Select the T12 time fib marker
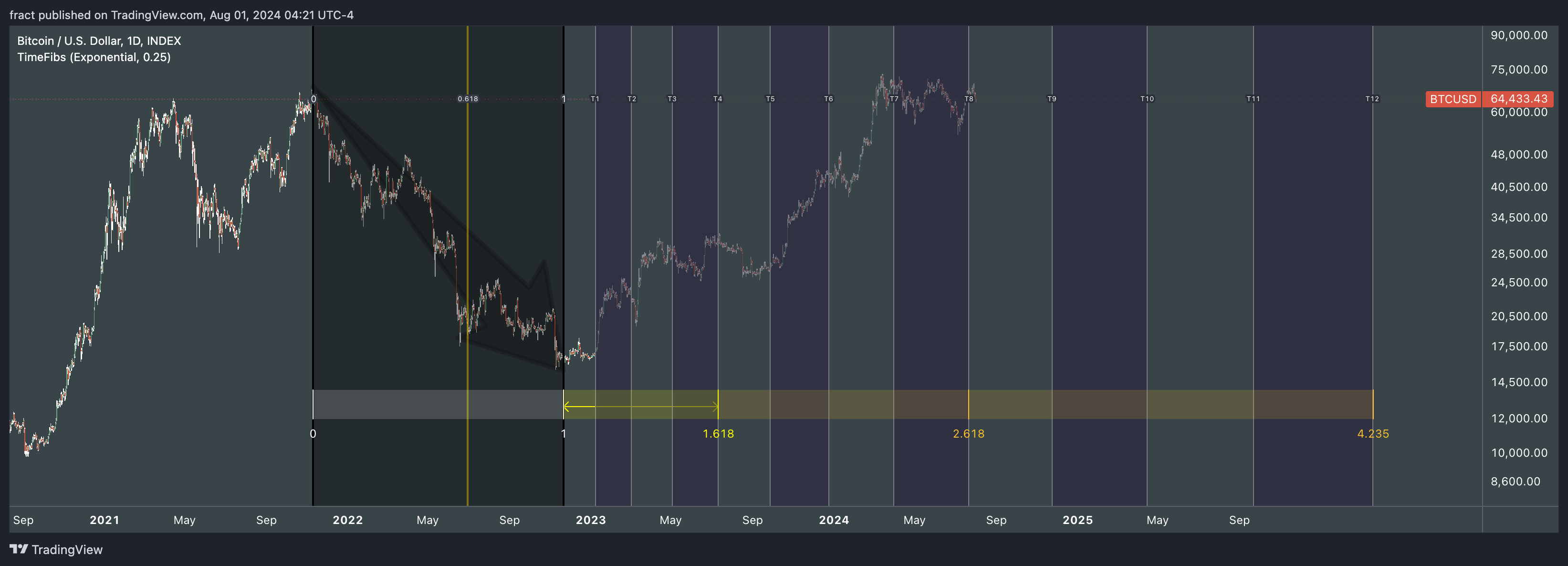 tap(1372, 99)
